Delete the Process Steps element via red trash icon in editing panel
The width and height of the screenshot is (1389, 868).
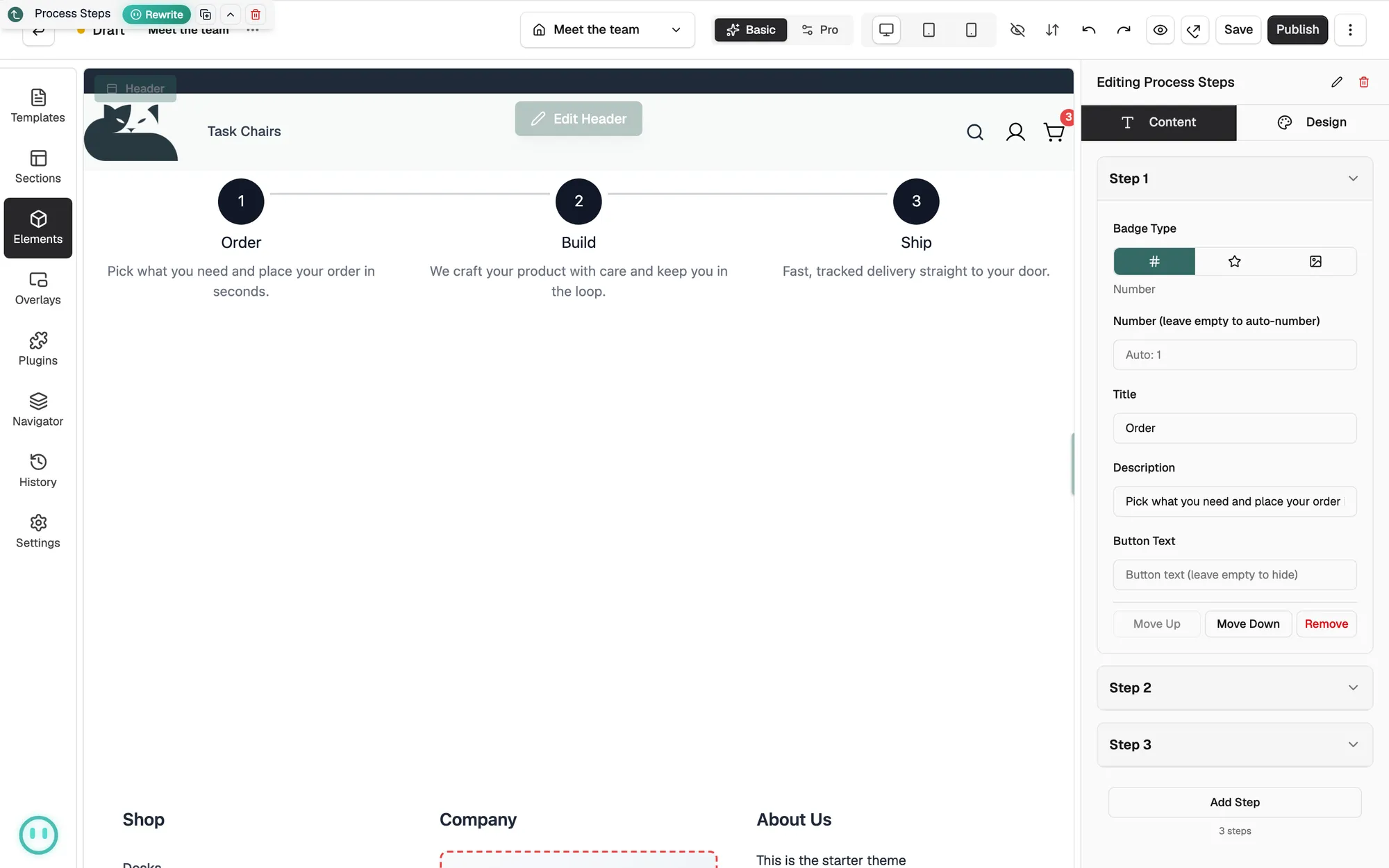(x=1364, y=82)
